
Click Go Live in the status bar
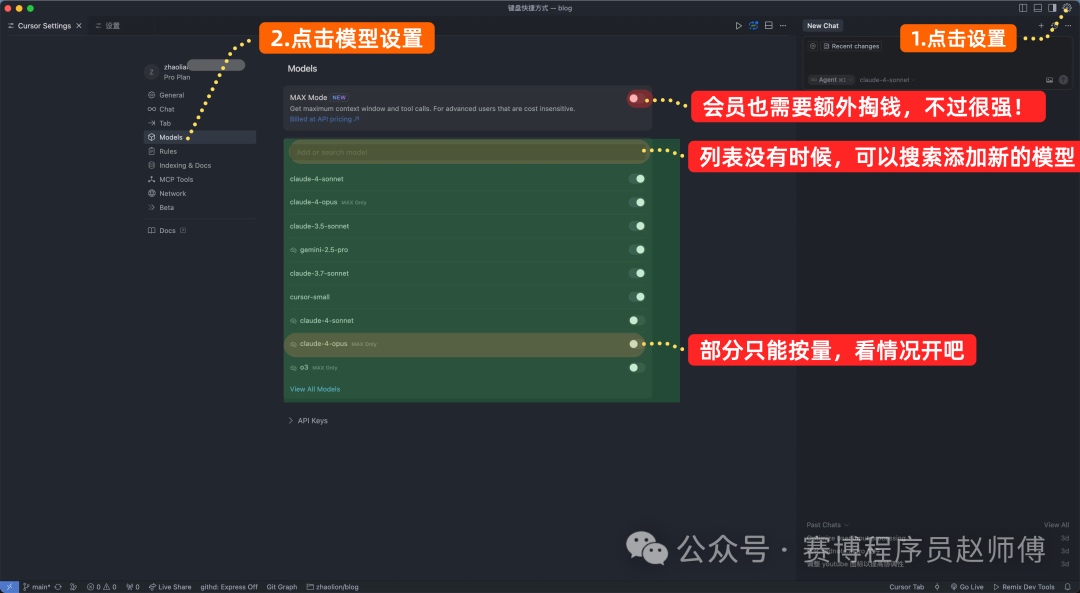pyautogui.click(x=967, y=587)
